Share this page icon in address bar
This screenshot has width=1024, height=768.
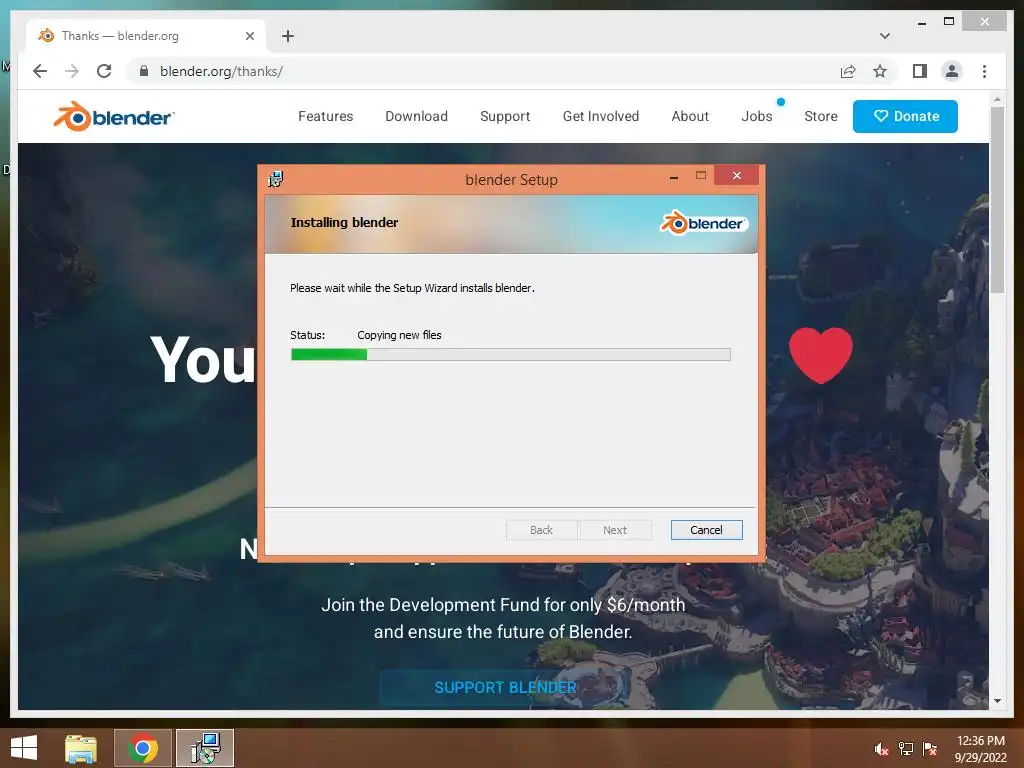point(848,71)
